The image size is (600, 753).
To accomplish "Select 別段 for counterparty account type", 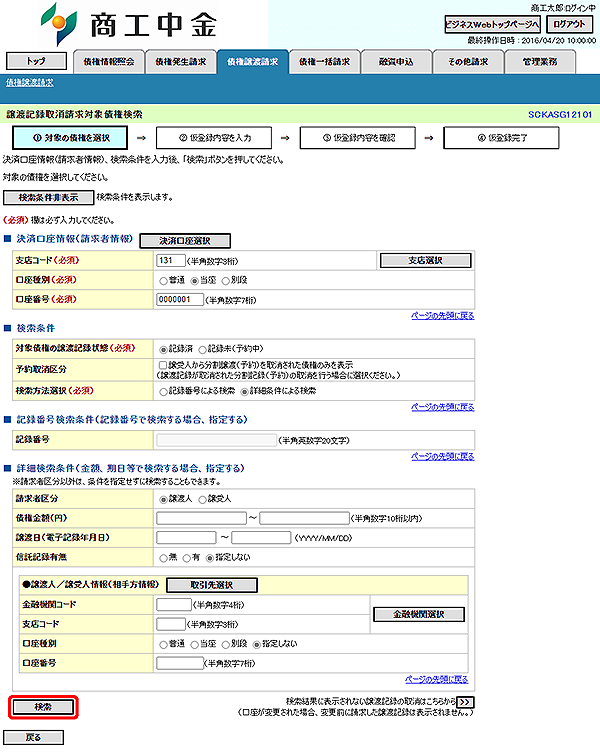I will (x=226, y=644).
